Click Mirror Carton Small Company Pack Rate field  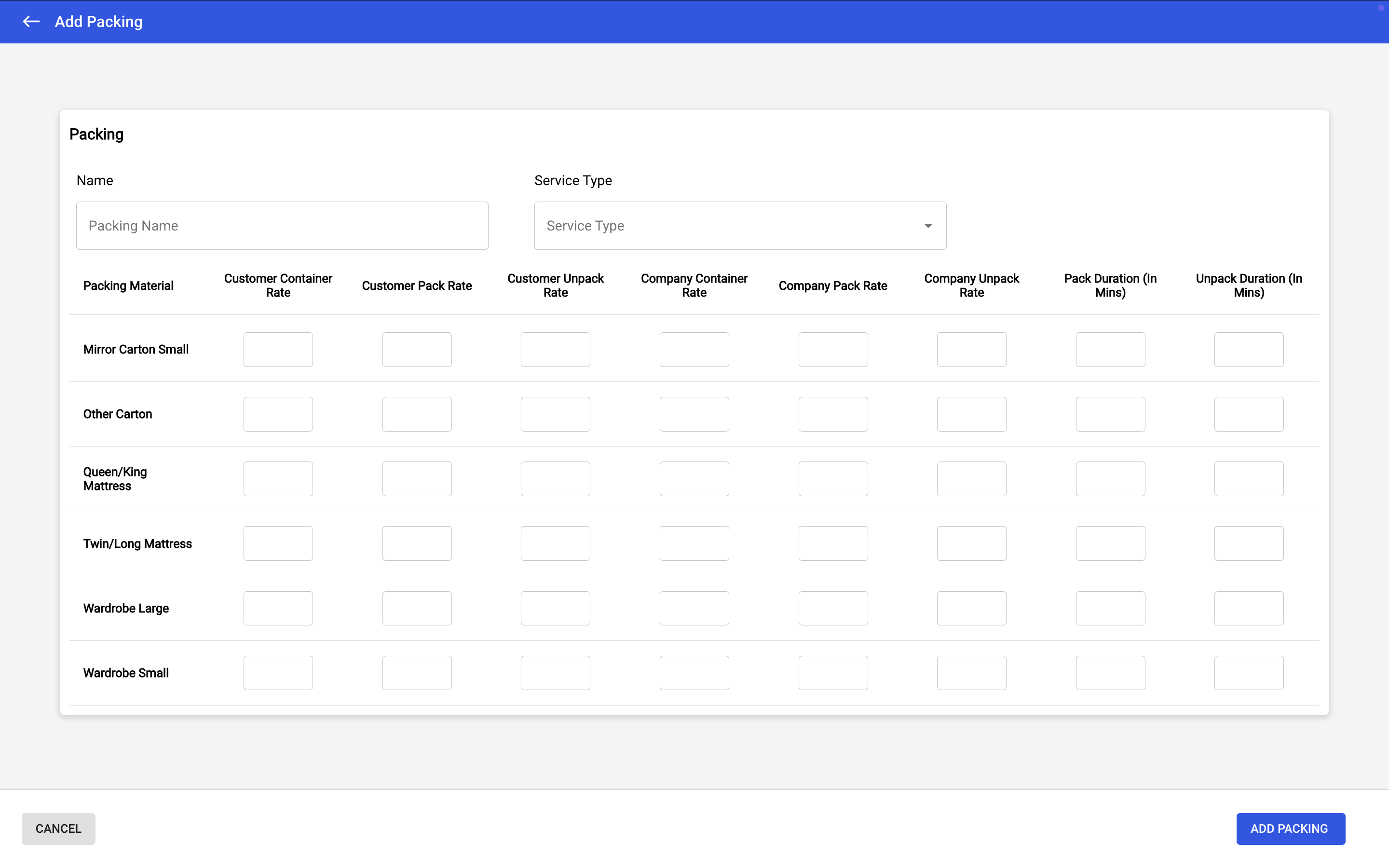[x=833, y=350]
